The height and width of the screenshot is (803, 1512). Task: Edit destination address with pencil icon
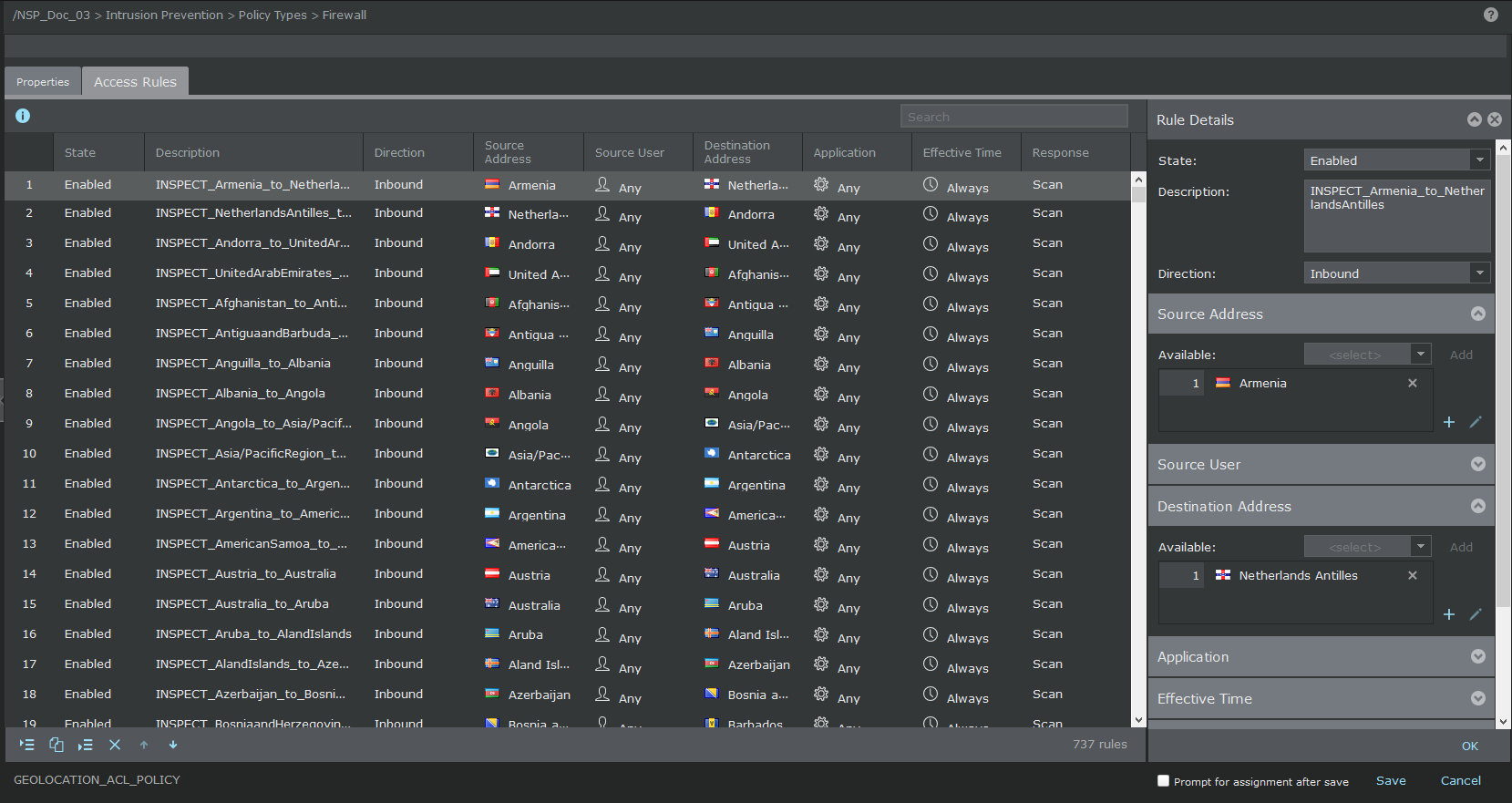pyautogui.click(x=1476, y=614)
